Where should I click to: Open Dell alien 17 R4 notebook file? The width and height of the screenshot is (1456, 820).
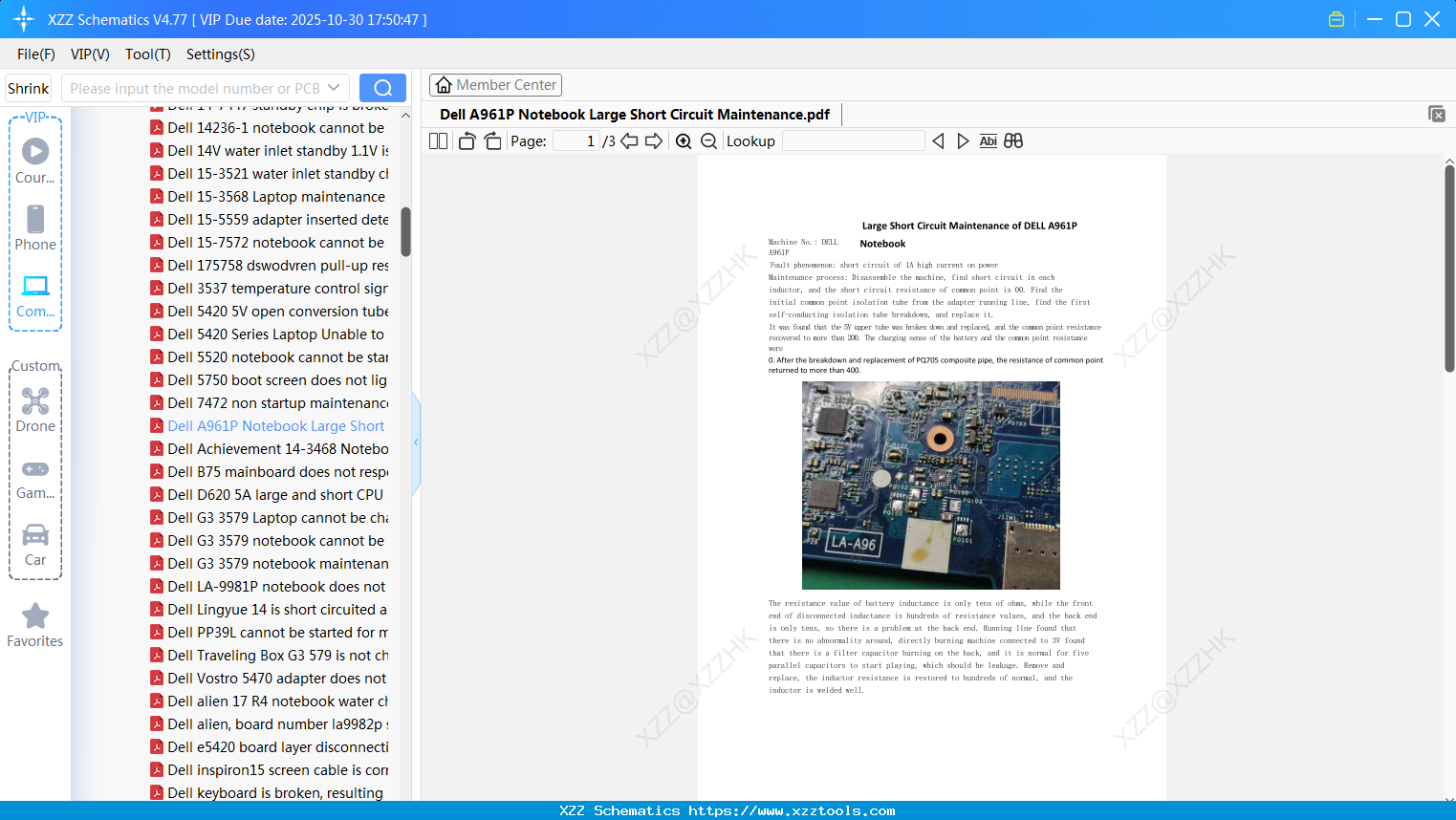[x=269, y=701]
